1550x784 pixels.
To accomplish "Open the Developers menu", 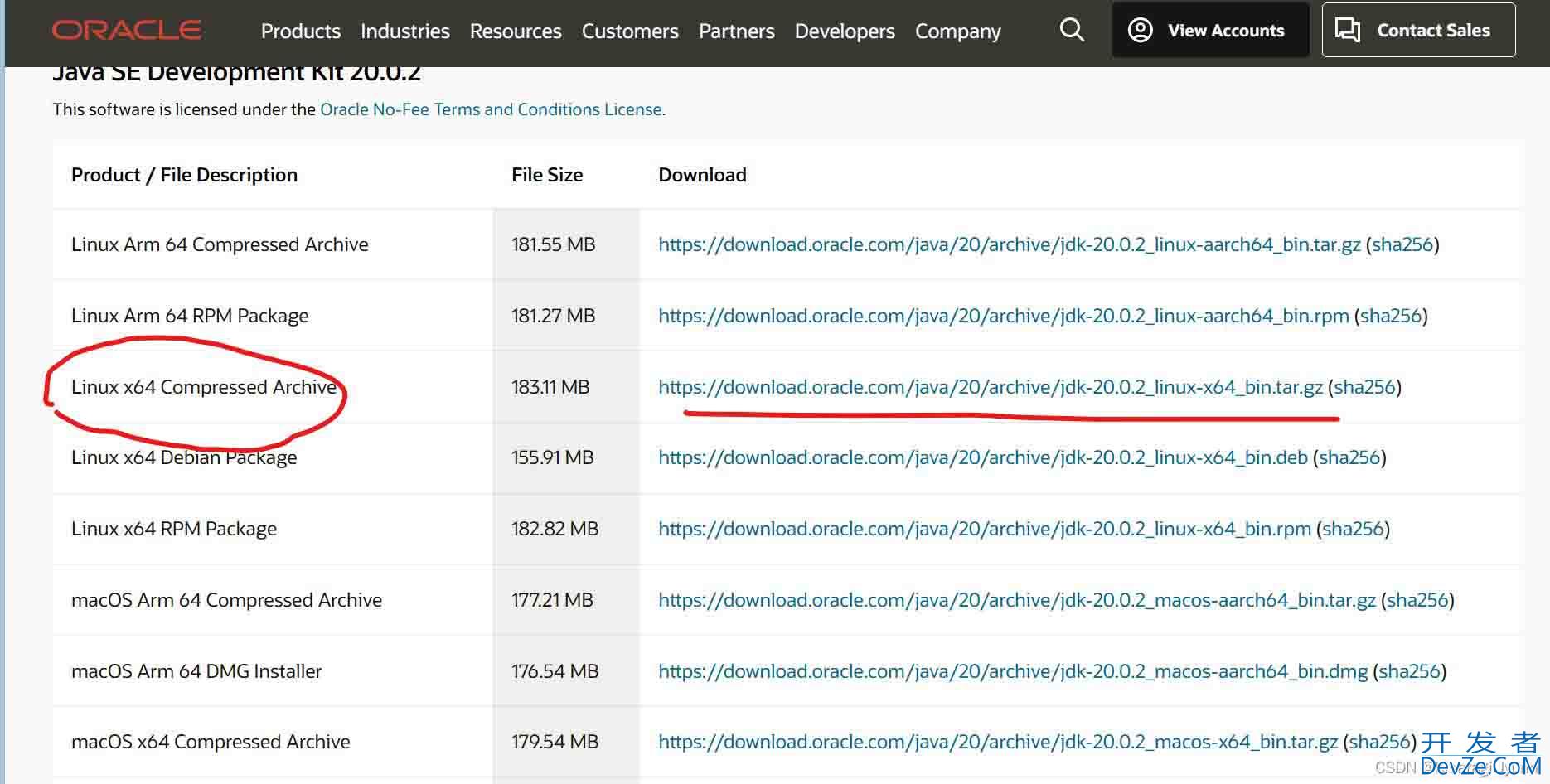I will [x=845, y=31].
